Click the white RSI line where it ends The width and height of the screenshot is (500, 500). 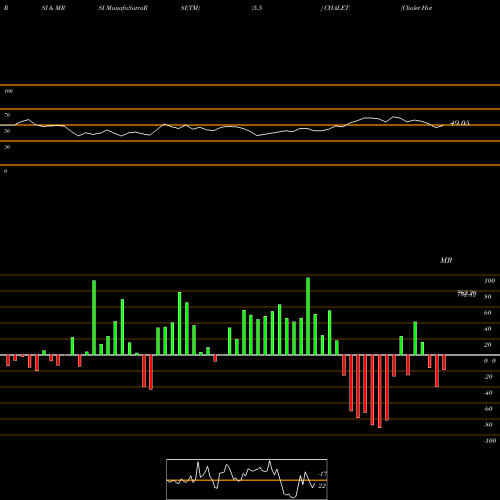click(x=443, y=125)
